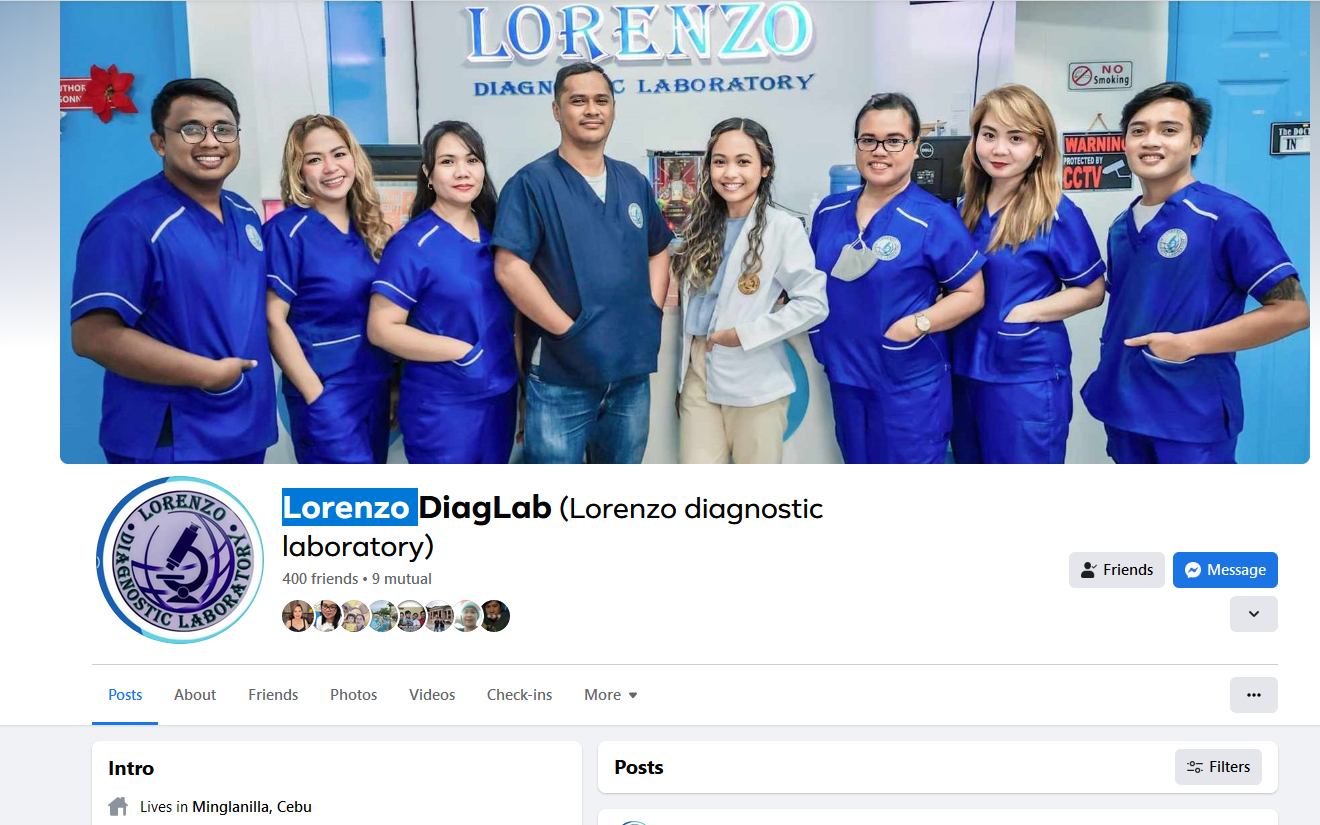1320x825 pixels.
Task: Open the three-dot profile options menu
Action: tap(1254, 695)
